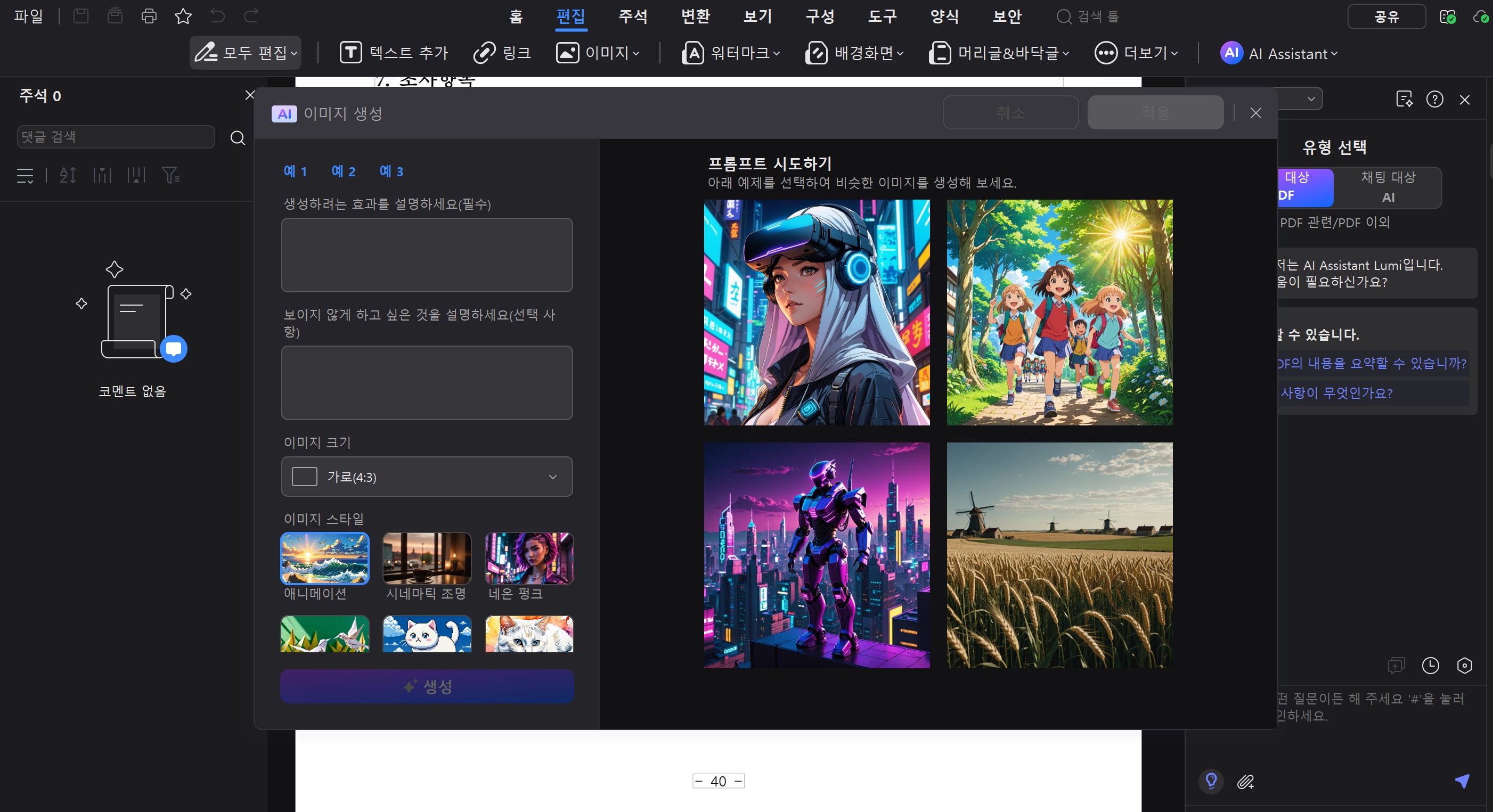Click the attach file paperclip icon
This screenshot has height=812, width=1493.
click(x=1245, y=782)
